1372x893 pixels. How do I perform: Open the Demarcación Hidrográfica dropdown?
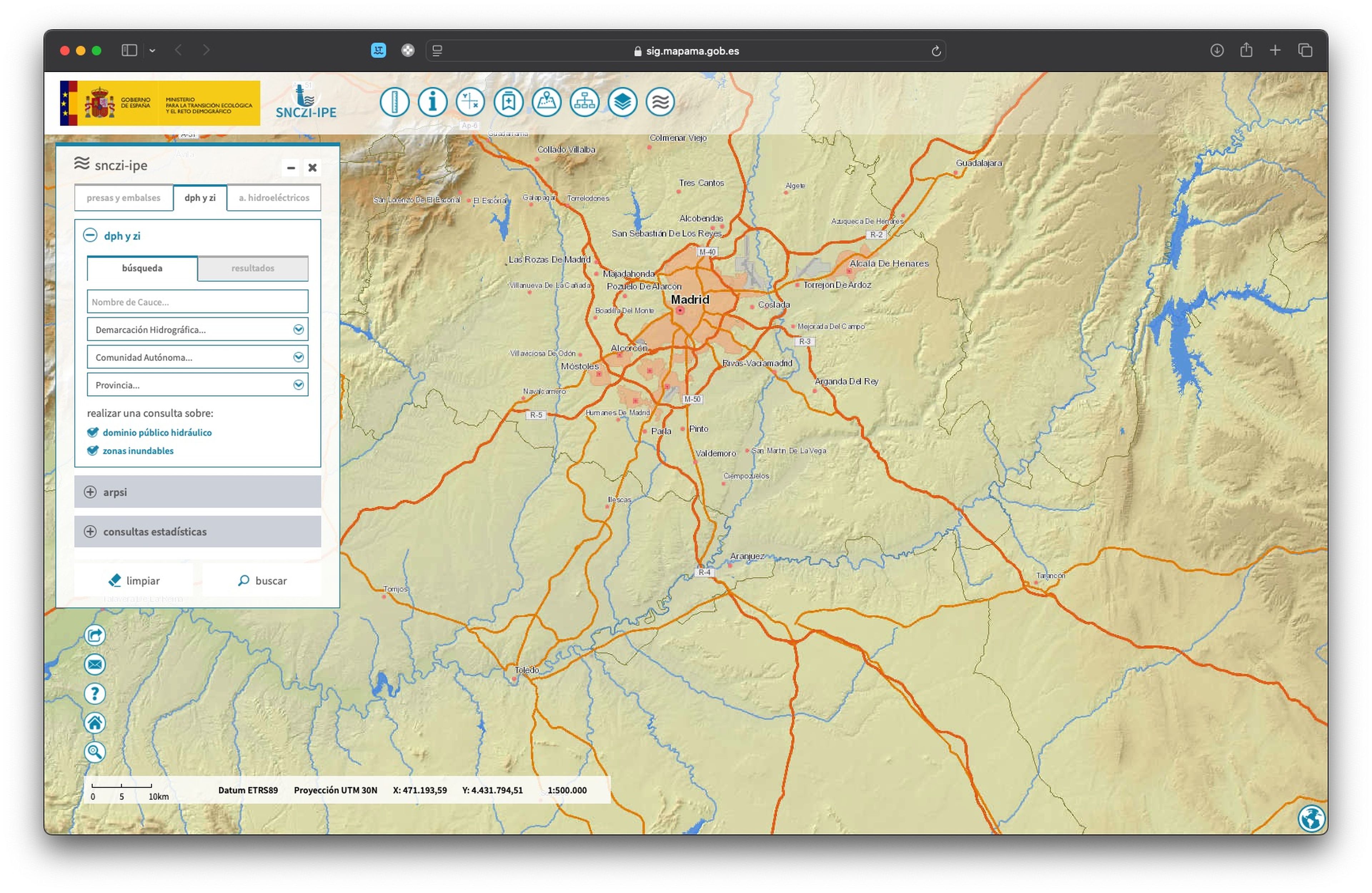198,330
